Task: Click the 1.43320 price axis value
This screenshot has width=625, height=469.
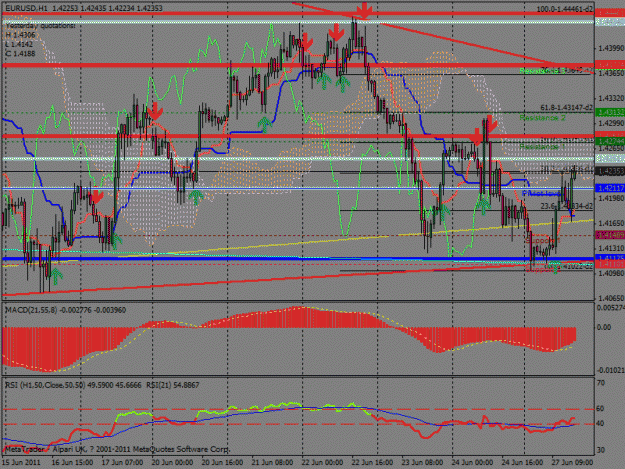Action: point(611,98)
